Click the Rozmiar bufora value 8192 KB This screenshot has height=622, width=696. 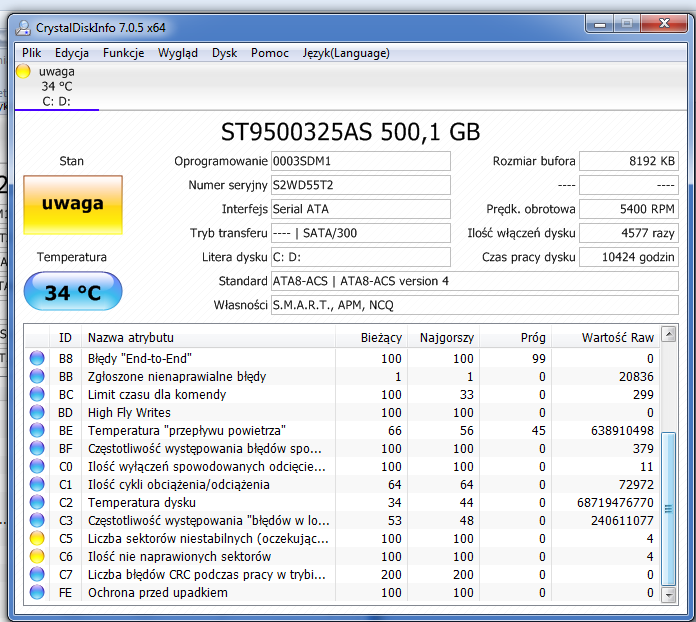(629, 161)
